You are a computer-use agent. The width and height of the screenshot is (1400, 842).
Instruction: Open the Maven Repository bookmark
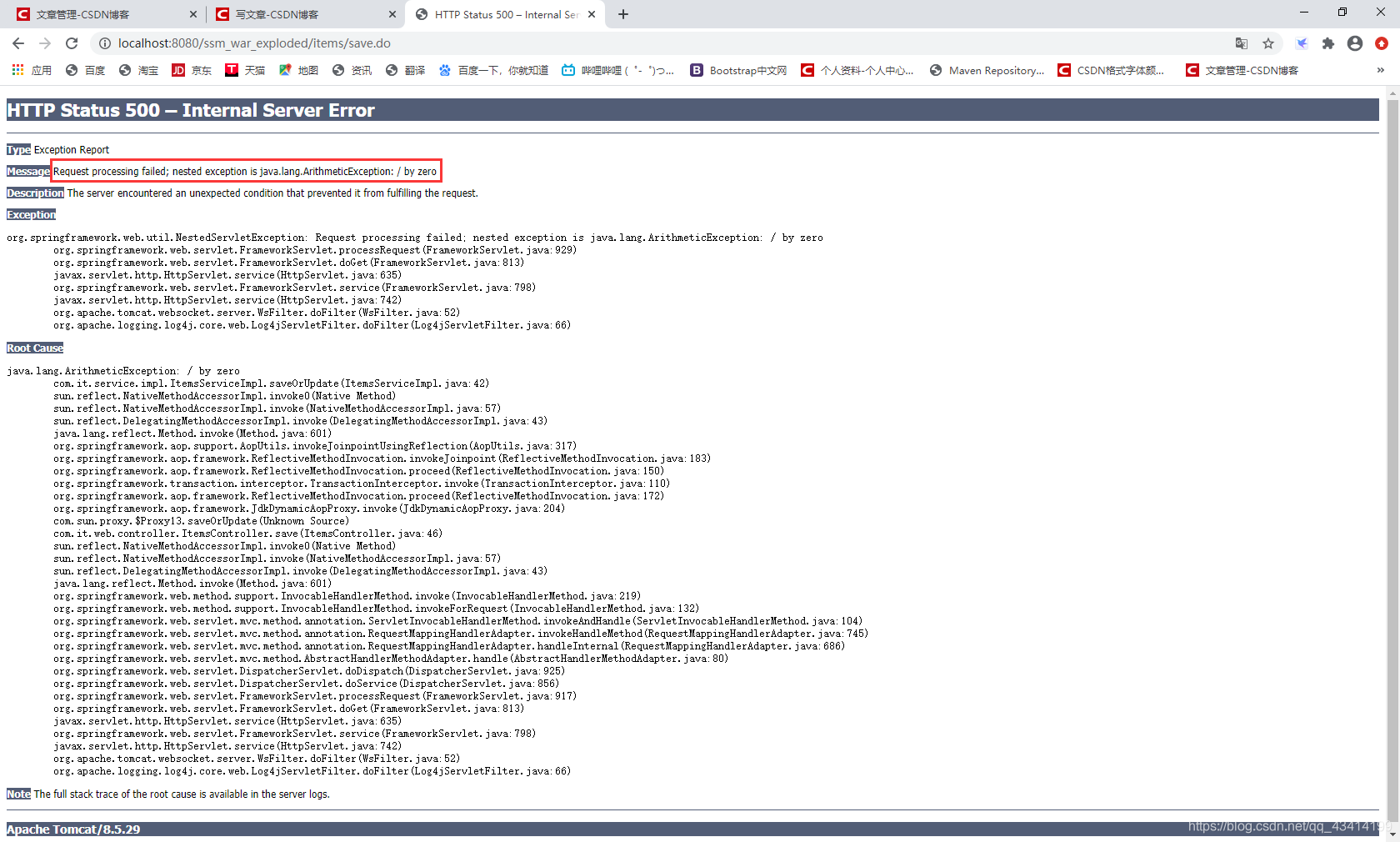[987, 71]
